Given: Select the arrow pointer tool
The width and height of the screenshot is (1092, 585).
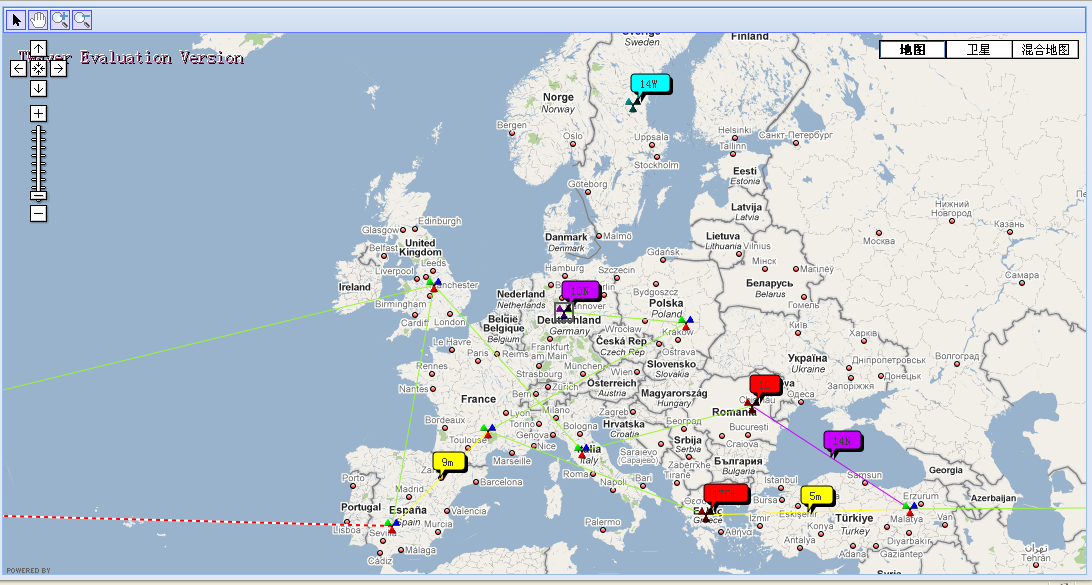Looking at the screenshot, I should 17,20.
